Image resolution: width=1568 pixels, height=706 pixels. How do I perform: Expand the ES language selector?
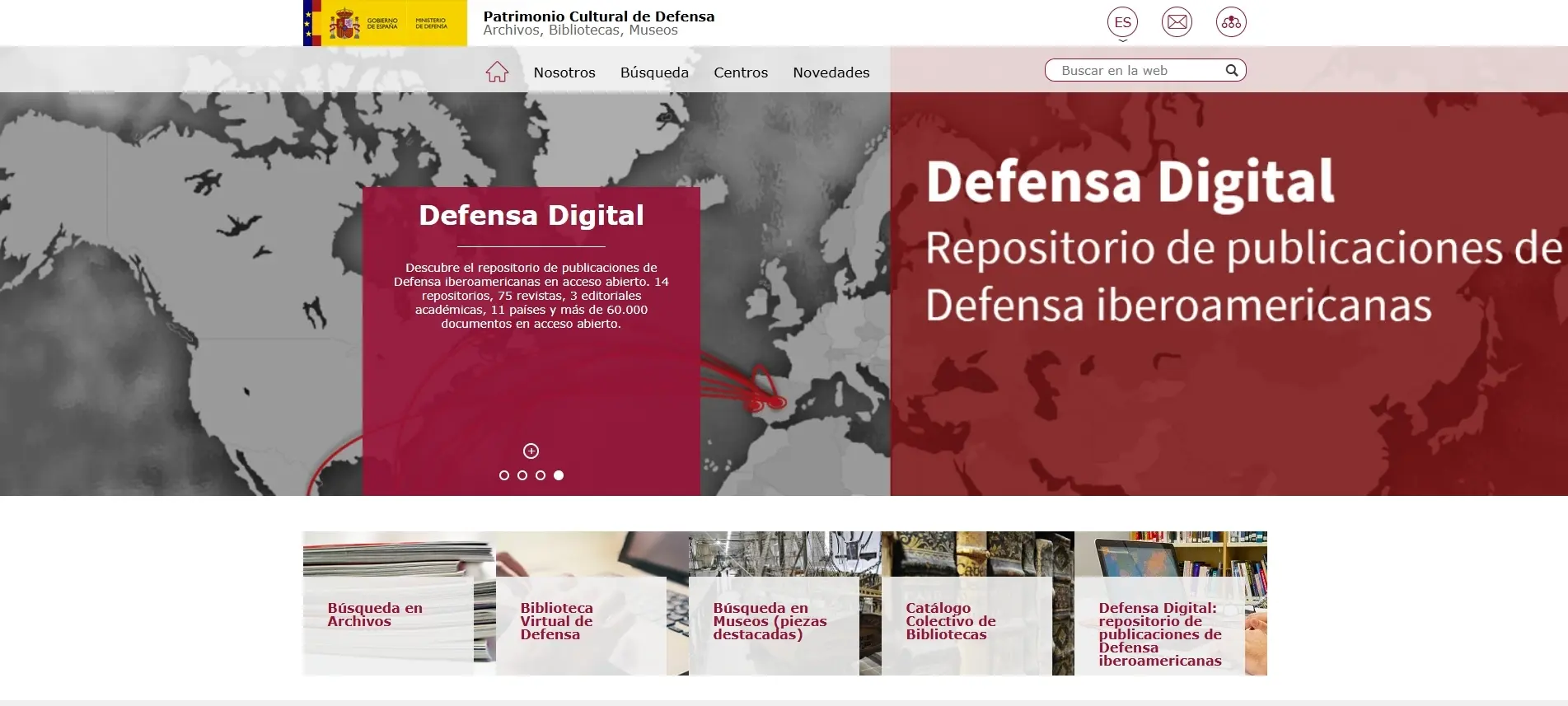pyautogui.click(x=1122, y=22)
